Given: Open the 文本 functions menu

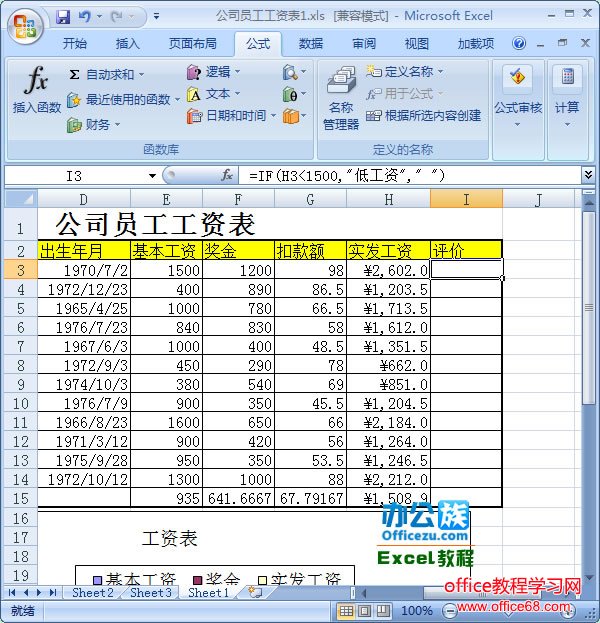Looking at the screenshot, I should coord(213,94).
